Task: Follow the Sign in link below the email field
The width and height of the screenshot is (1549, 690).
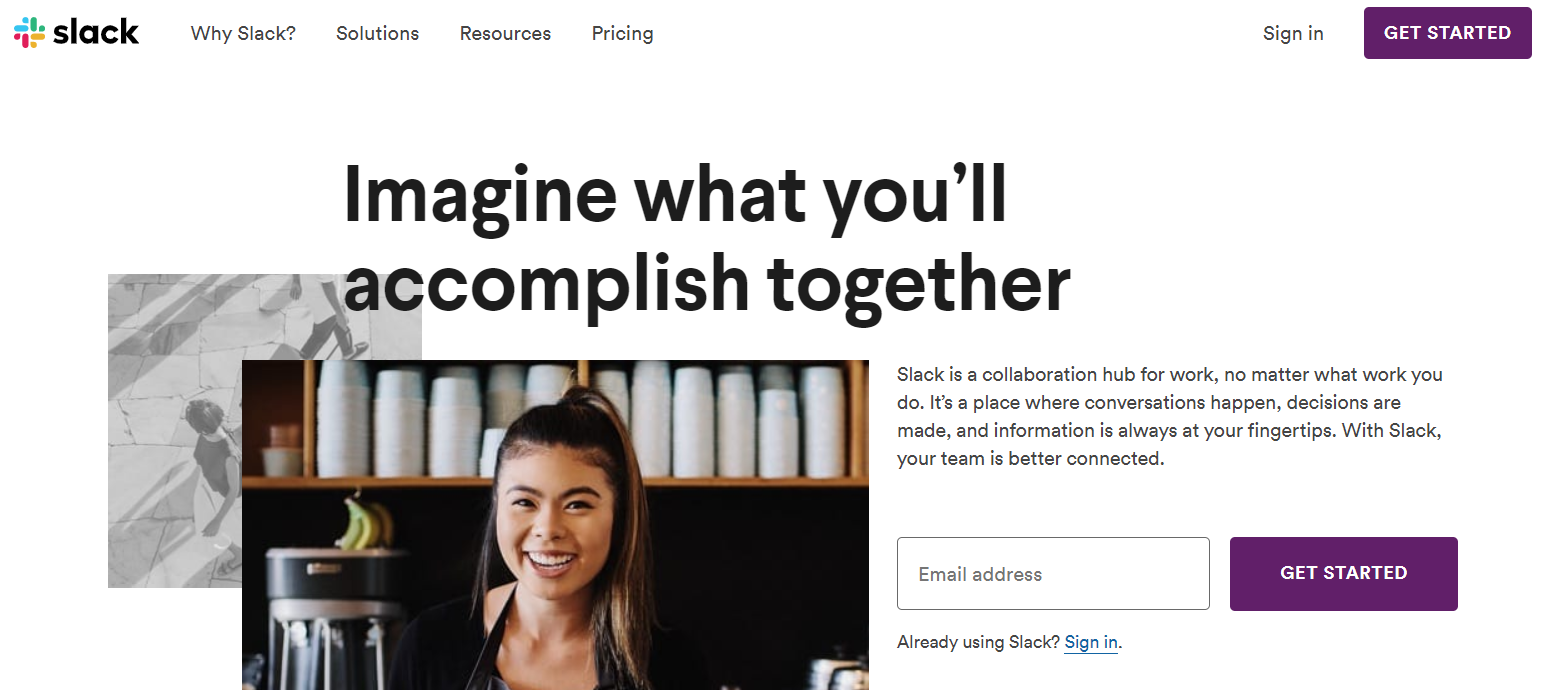Action: click(x=1091, y=642)
